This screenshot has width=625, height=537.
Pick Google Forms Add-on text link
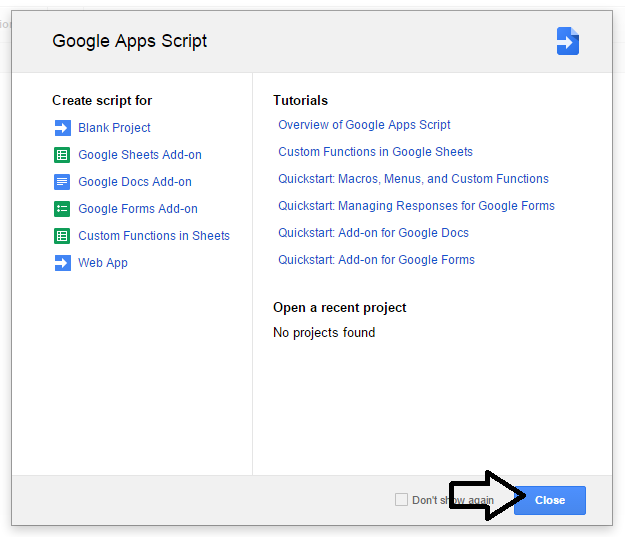pos(138,209)
